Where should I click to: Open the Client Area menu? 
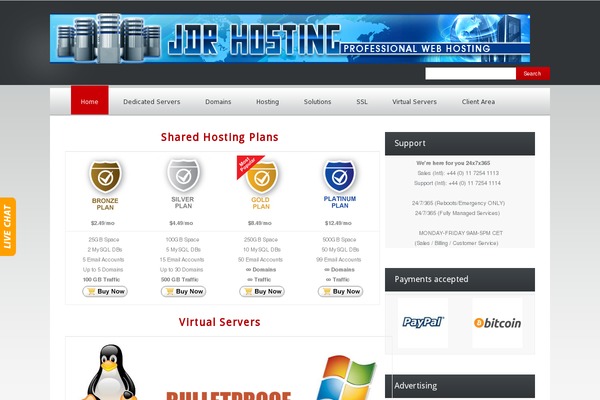(478, 102)
